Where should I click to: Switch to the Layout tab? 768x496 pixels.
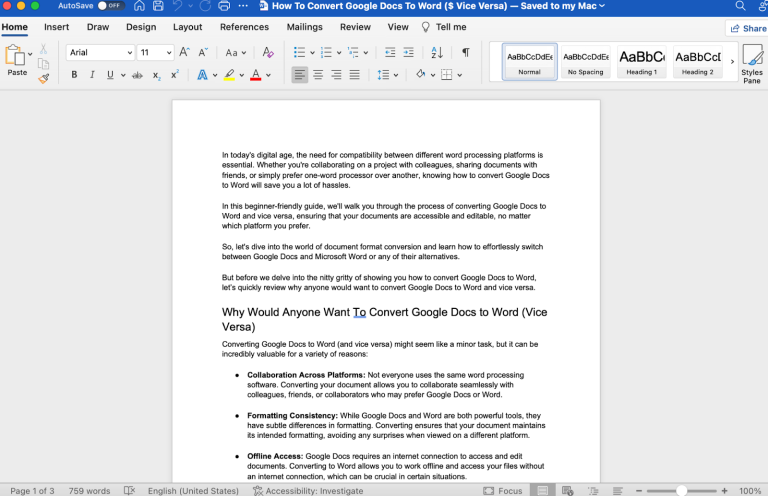coord(188,27)
